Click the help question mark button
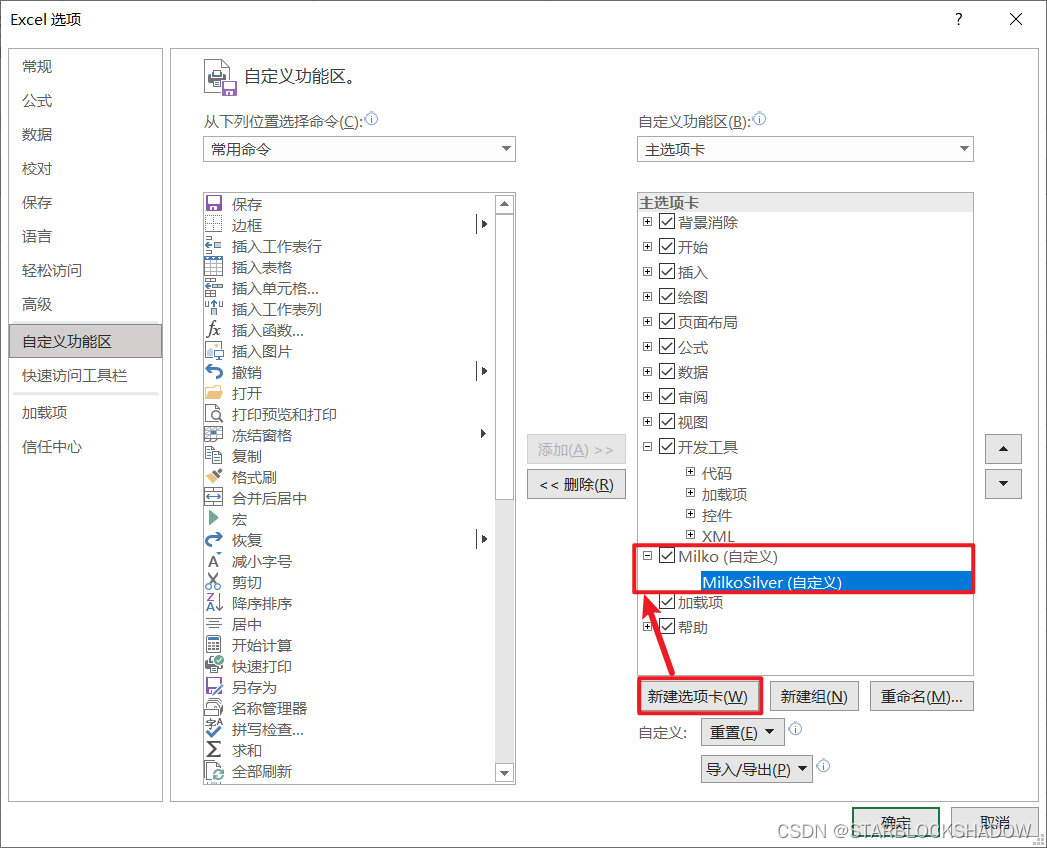The image size is (1047, 848). coord(959,19)
